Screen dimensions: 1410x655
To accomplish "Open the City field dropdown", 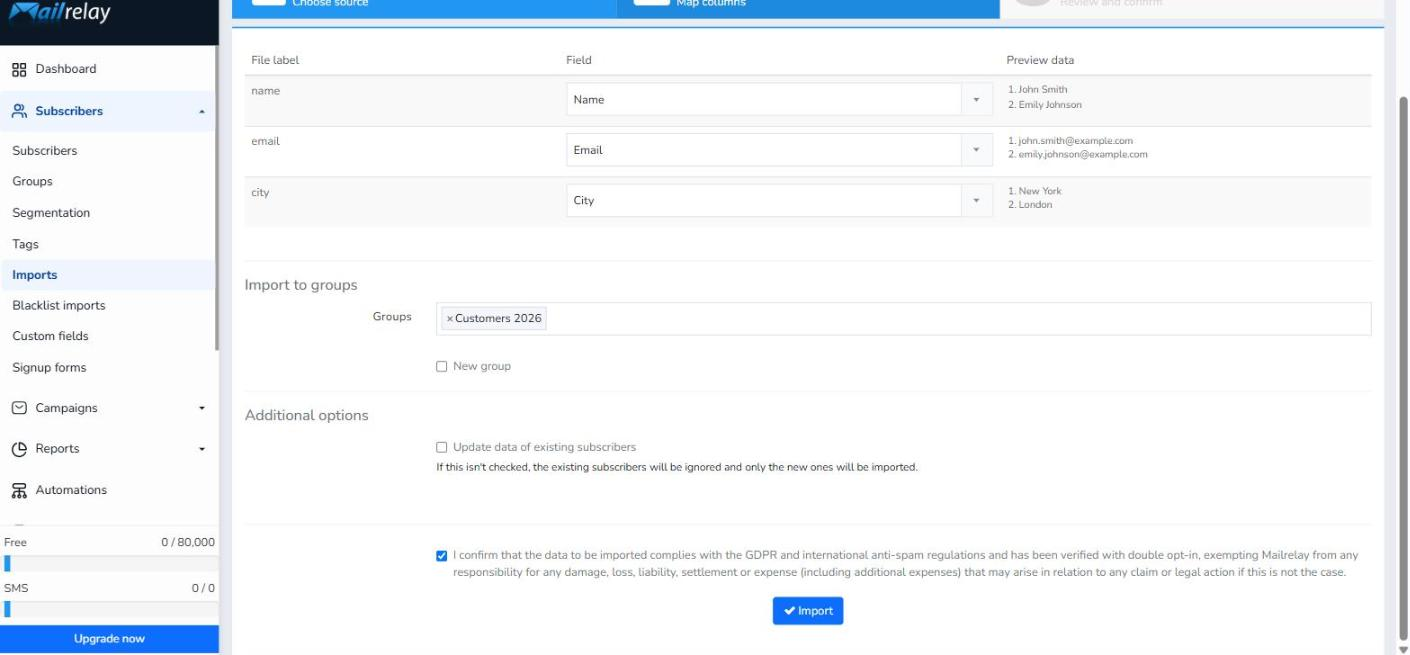I will (x=778, y=200).
